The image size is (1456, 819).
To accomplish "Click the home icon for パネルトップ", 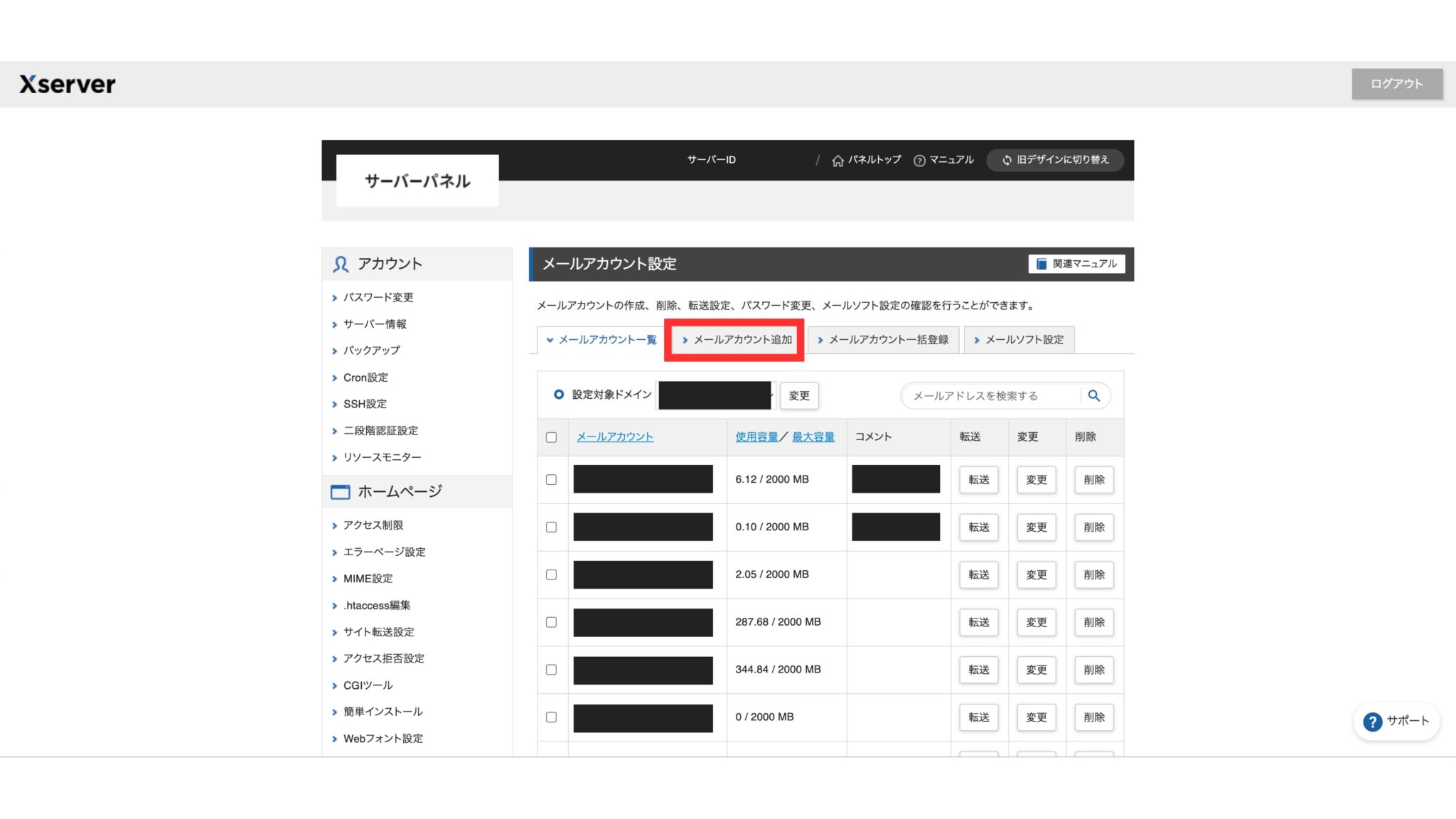I will (837, 161).
